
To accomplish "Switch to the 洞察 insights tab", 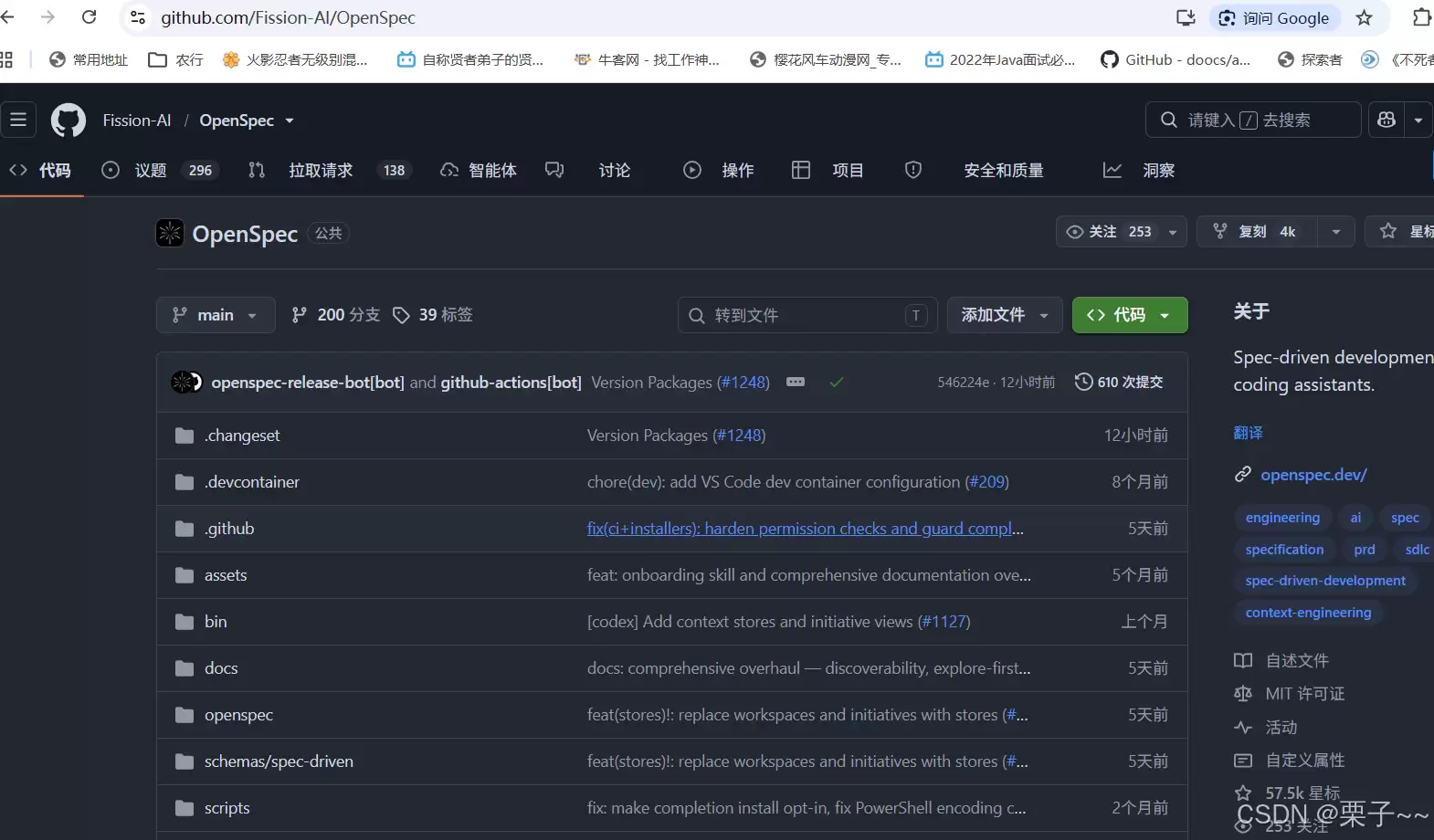I will click(1139, 170).
